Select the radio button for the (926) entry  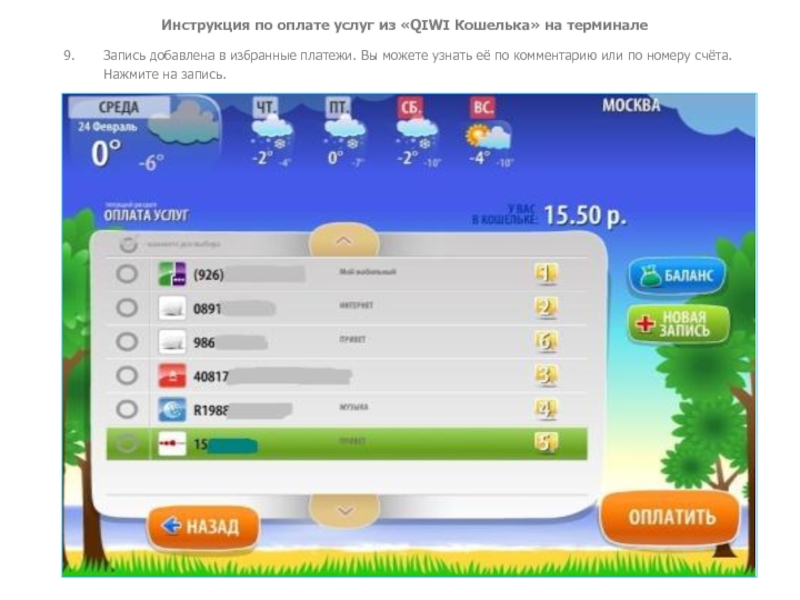[x=126, y=272]
